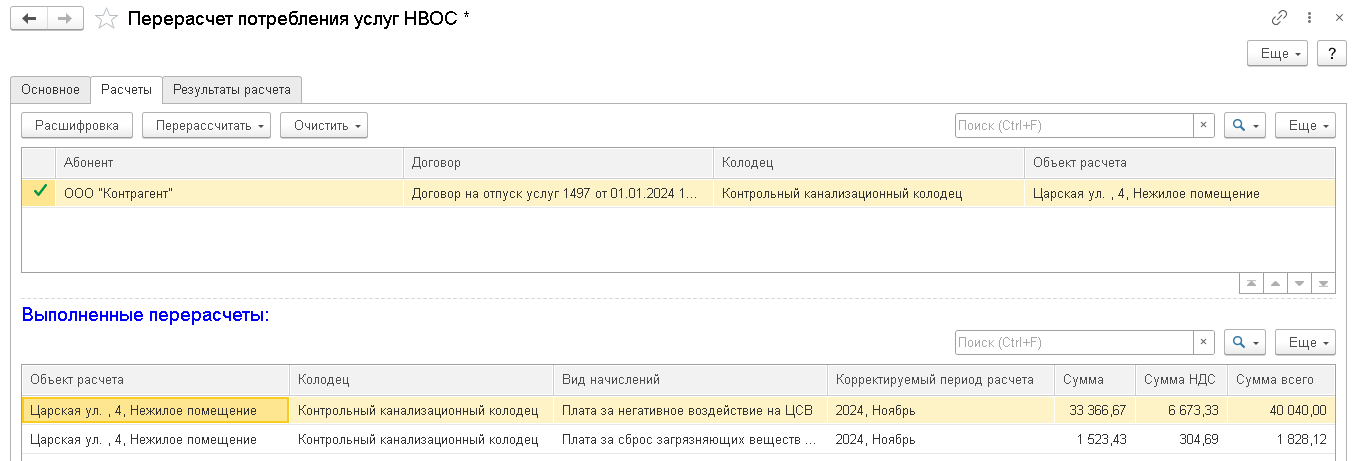Viewport: 1352px width, 461px height.
Task: Toggle green checkmark for ООО "Контрагент" row
Action: [x=40, y=193]
